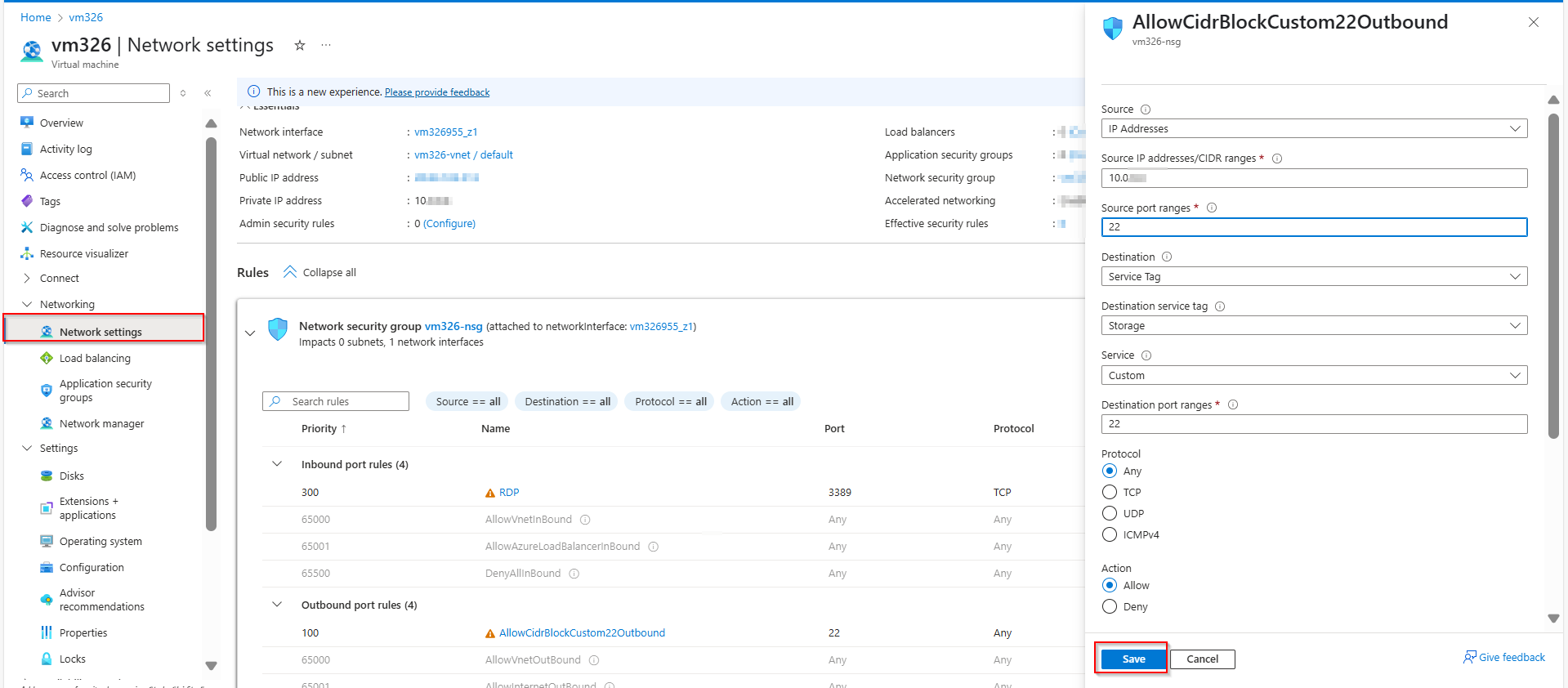Open the more options ellipsis in header

326,45
